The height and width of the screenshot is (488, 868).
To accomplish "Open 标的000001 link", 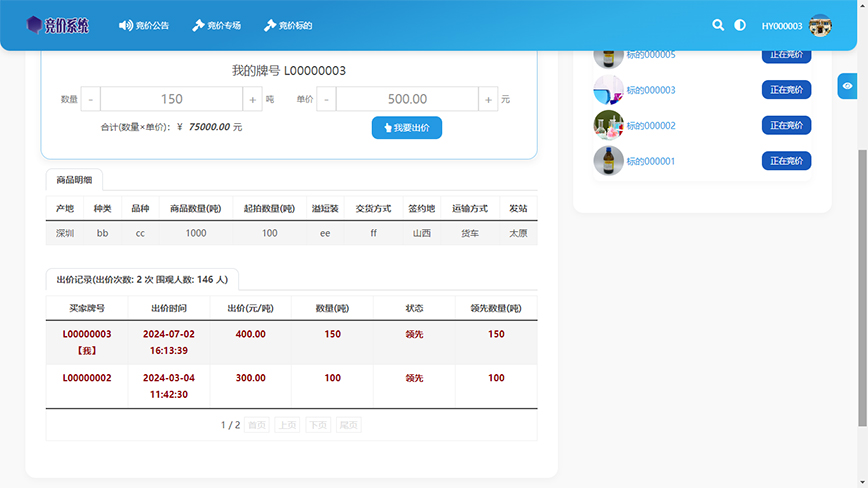I will tap(651, 161).
